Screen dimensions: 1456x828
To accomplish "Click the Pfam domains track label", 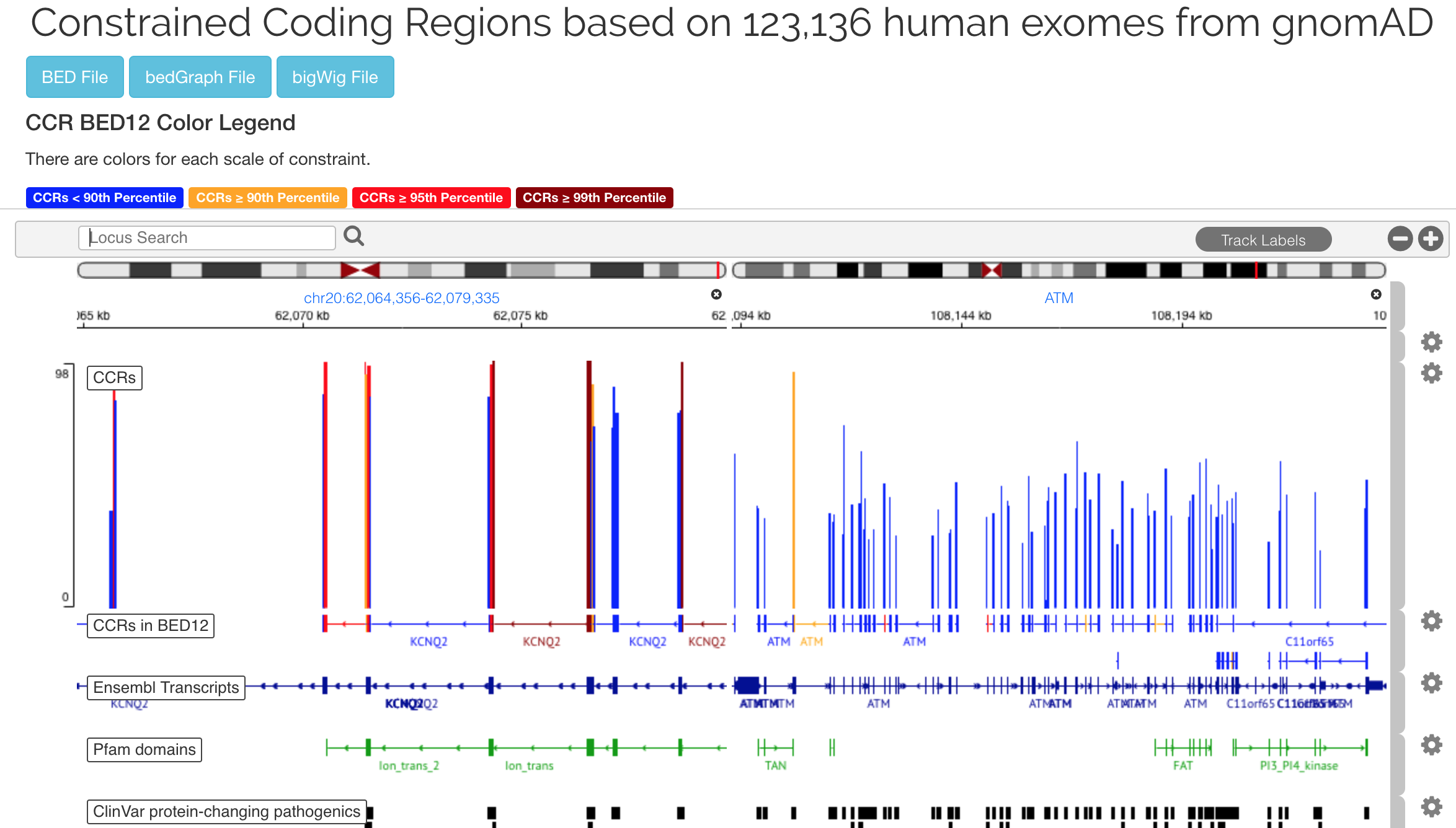I will click(144, 749).
